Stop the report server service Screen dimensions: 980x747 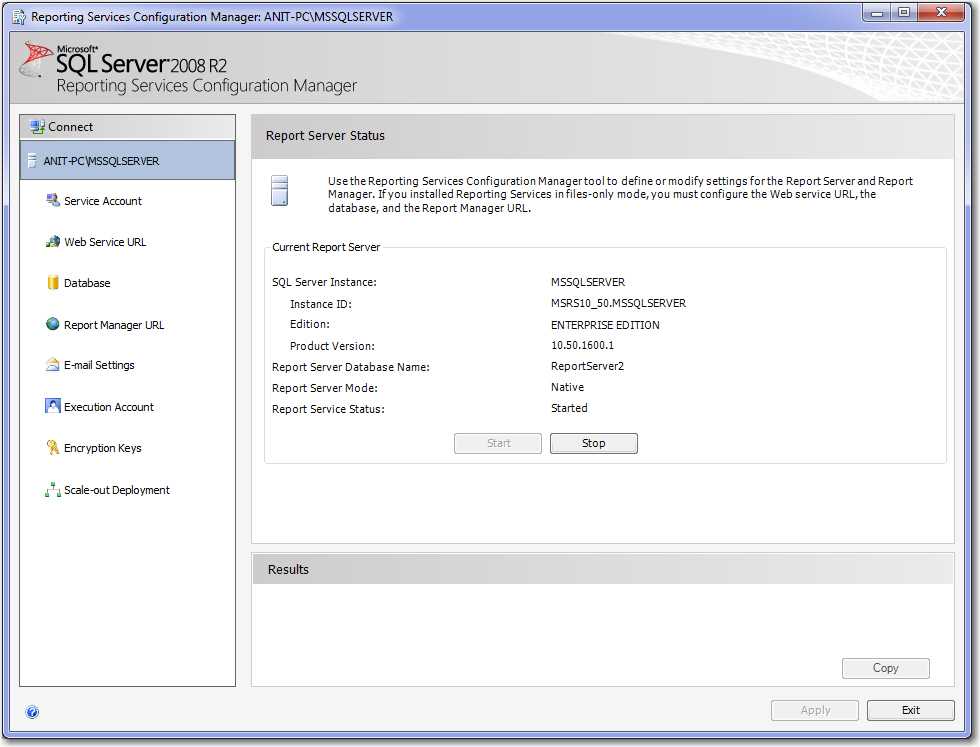click(593, 443)
